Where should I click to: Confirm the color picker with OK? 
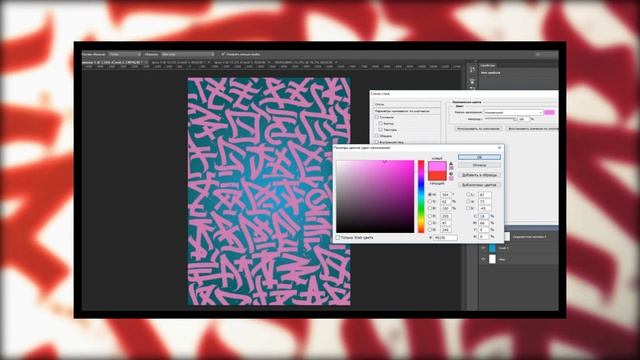pyautogui.click(x=479, y=157)
